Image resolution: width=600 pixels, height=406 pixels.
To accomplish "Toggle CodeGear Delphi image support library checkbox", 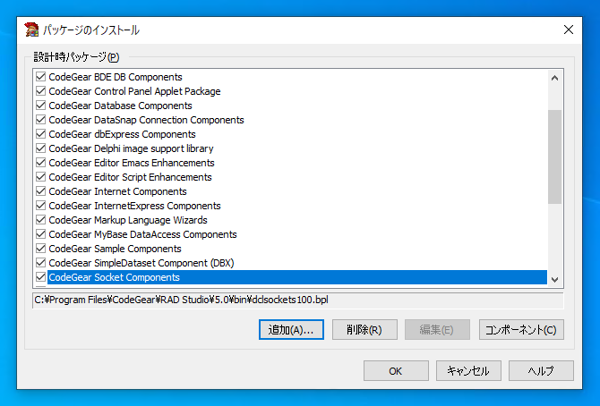I will (41, 148).
